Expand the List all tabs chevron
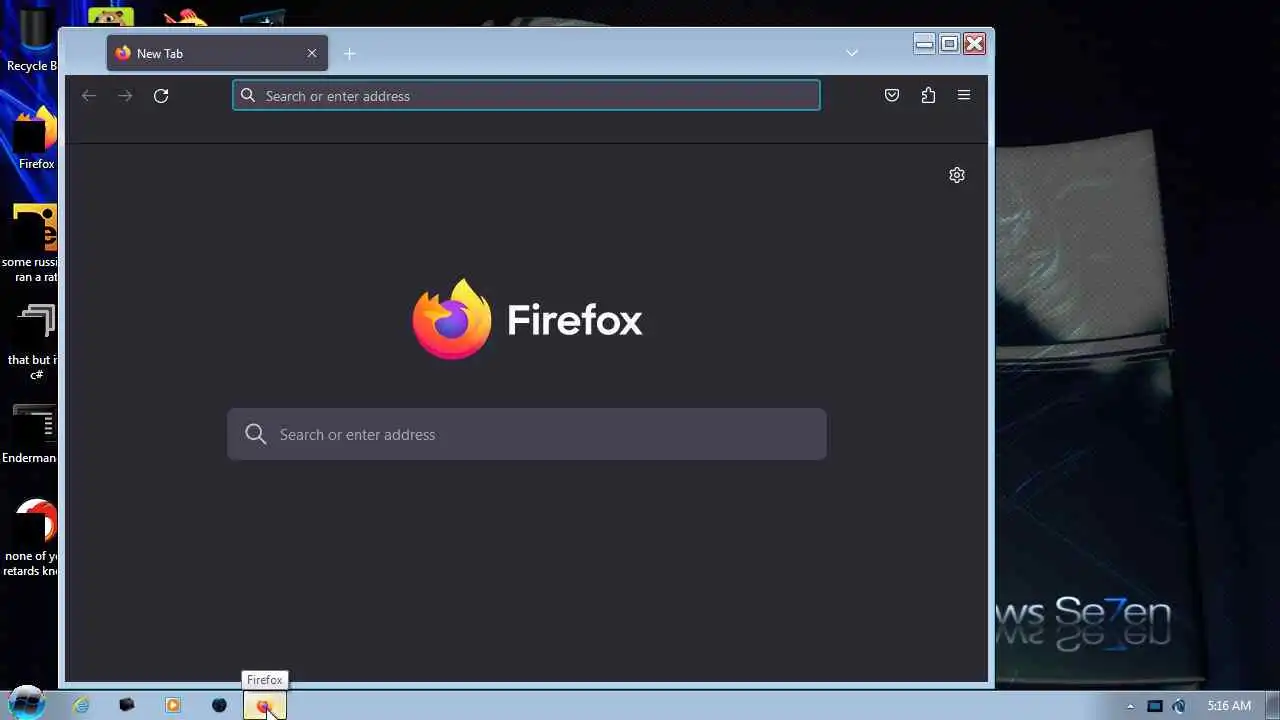 coord(852,53)
